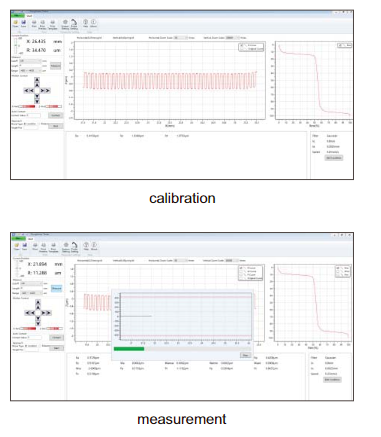Select Start tab in measurement window ribbon
The image size is (381, 437).
tap(30, 239)
